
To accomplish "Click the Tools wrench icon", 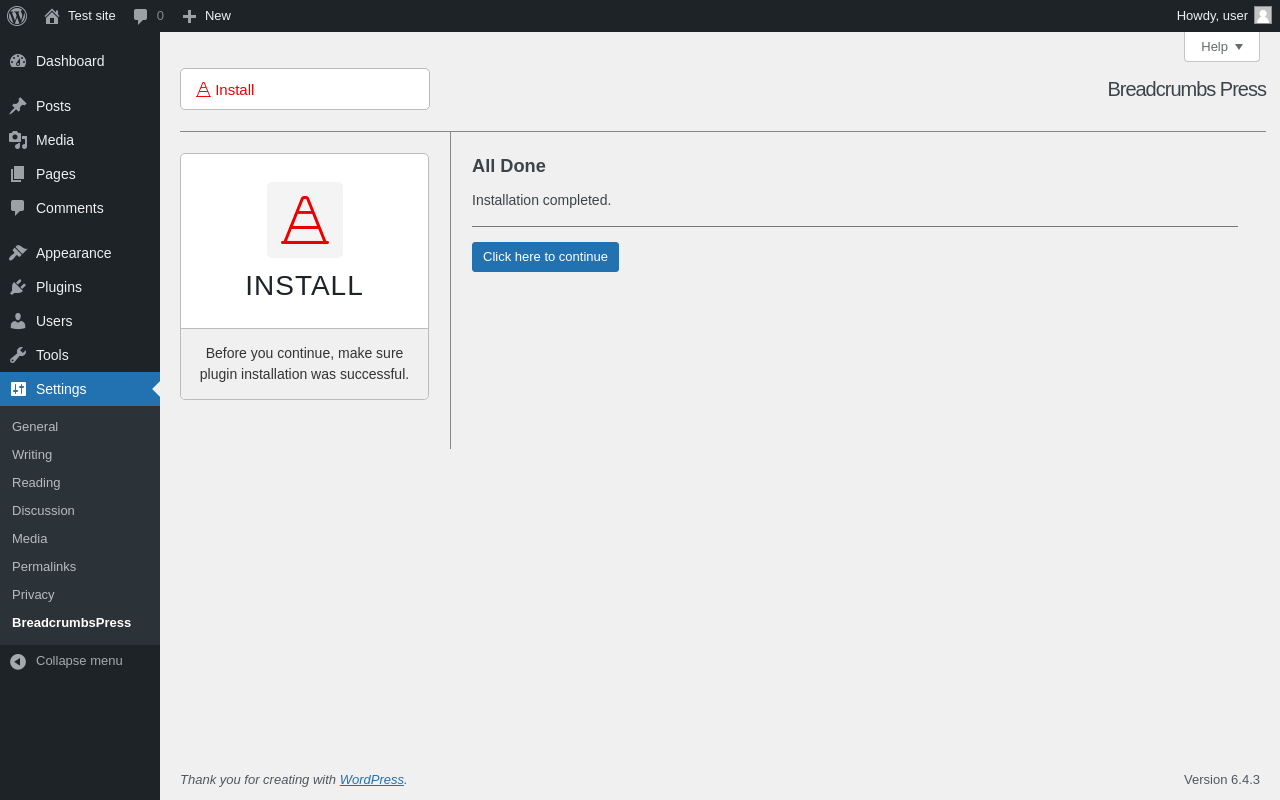I will point(18,355).
